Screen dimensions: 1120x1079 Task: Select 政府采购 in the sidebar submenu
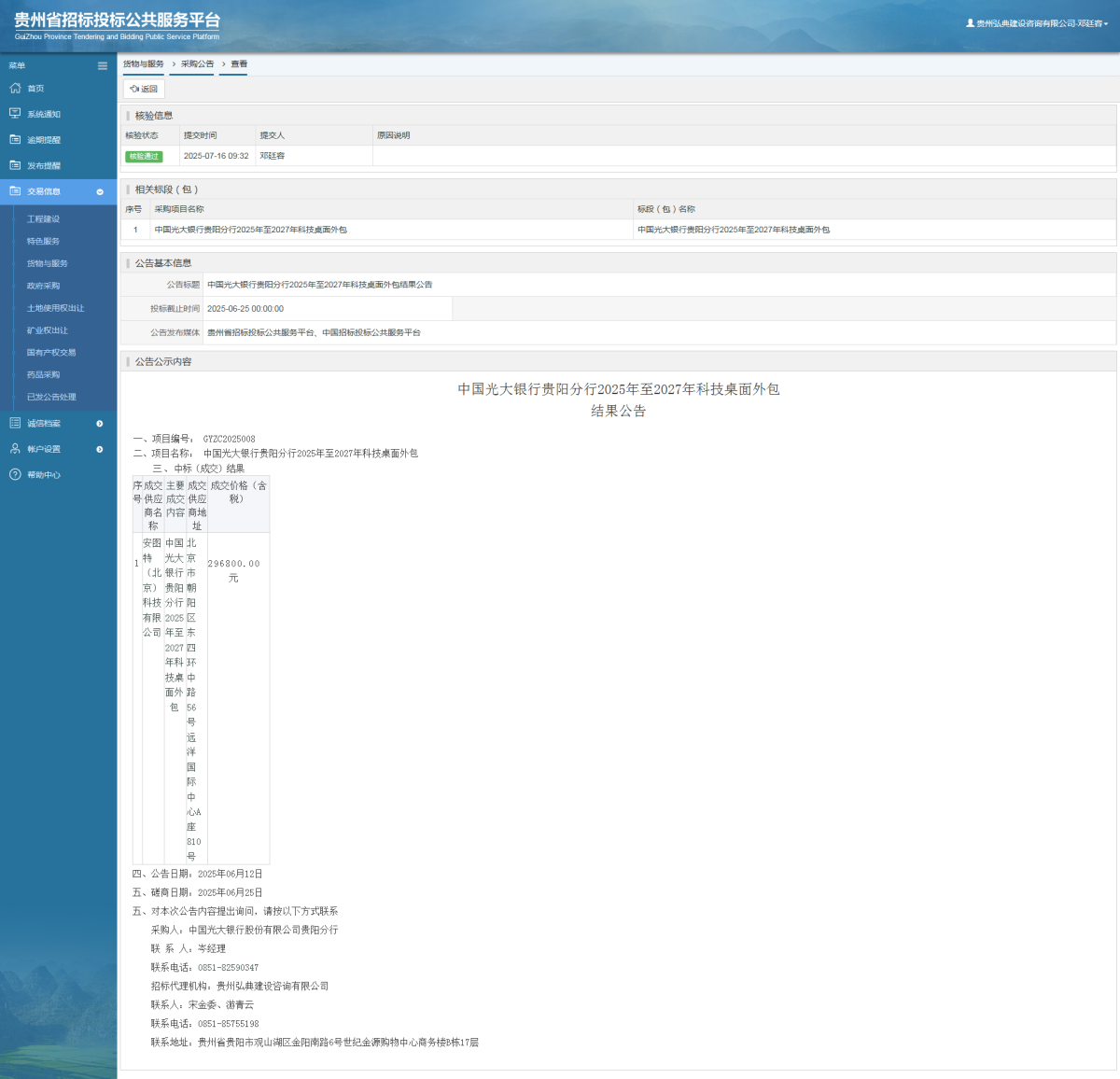tap(43, 286)
